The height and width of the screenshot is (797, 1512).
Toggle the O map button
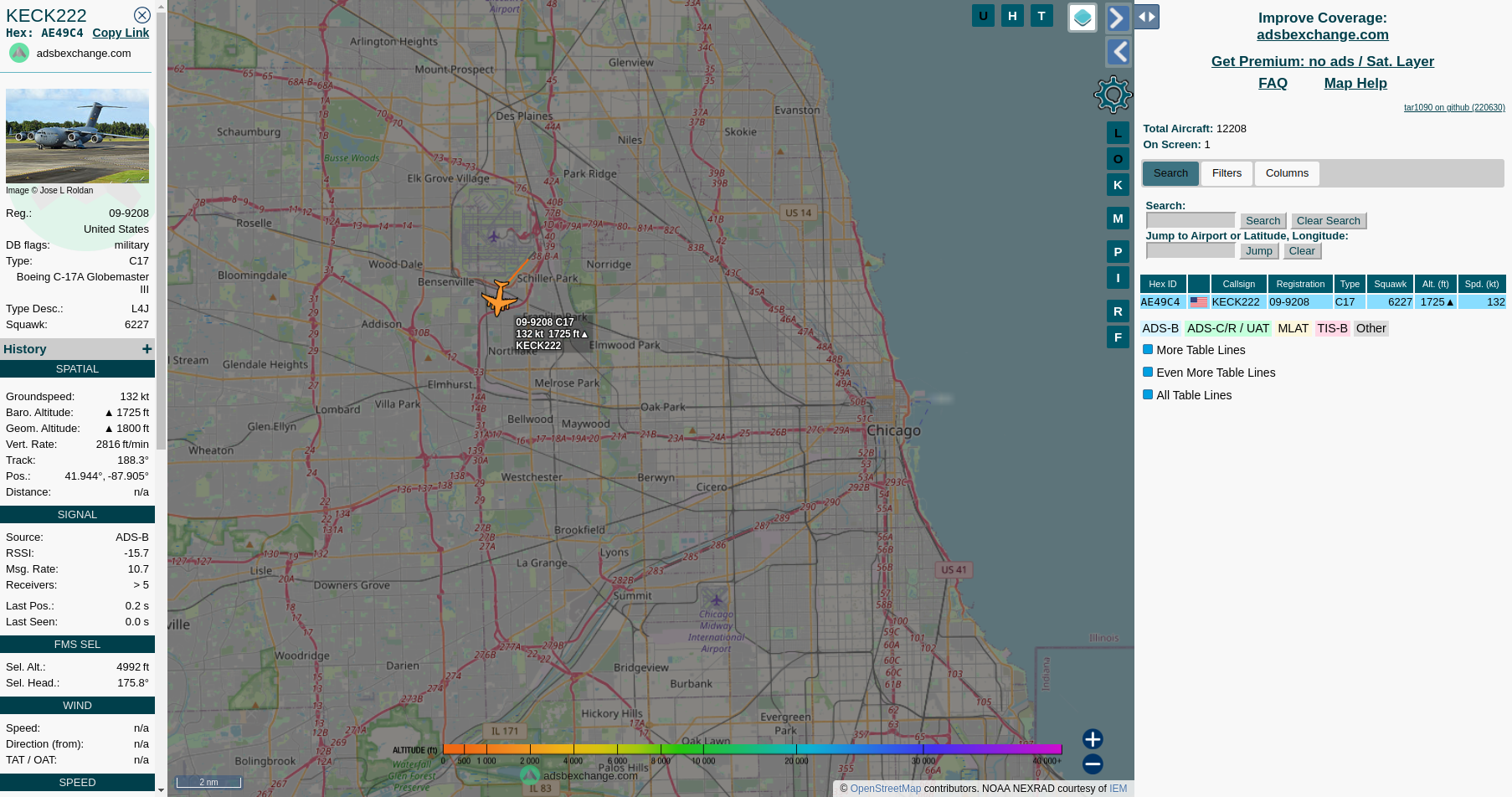(x=1118, y=158)
